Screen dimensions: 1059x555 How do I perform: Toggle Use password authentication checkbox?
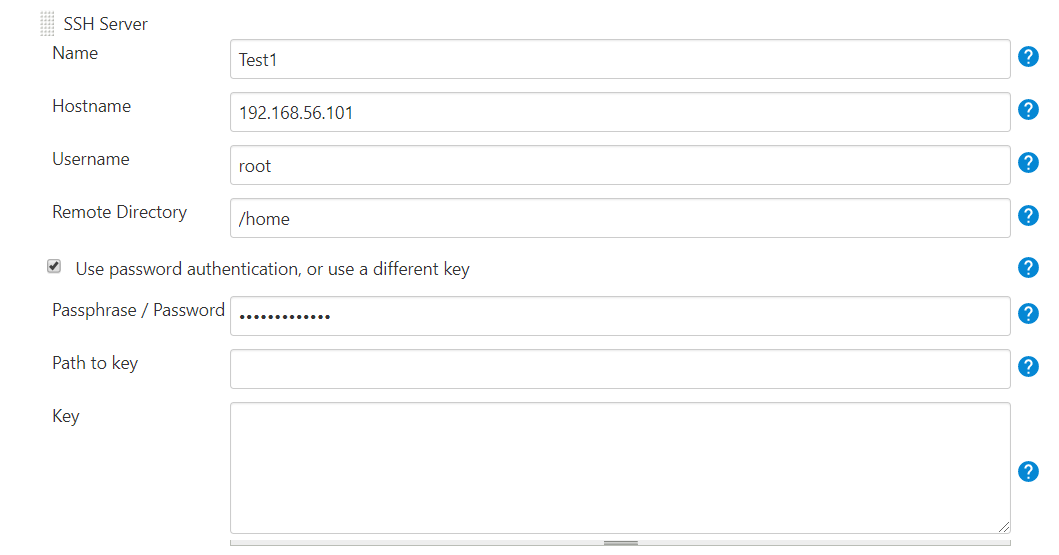[x=54, y=266]
